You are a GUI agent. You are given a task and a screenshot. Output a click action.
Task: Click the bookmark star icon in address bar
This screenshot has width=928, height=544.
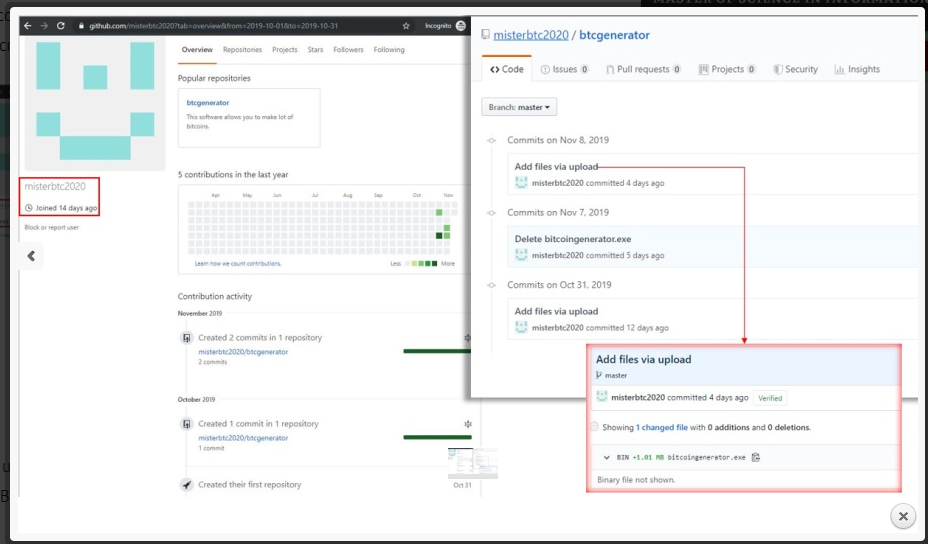(405, 25)
